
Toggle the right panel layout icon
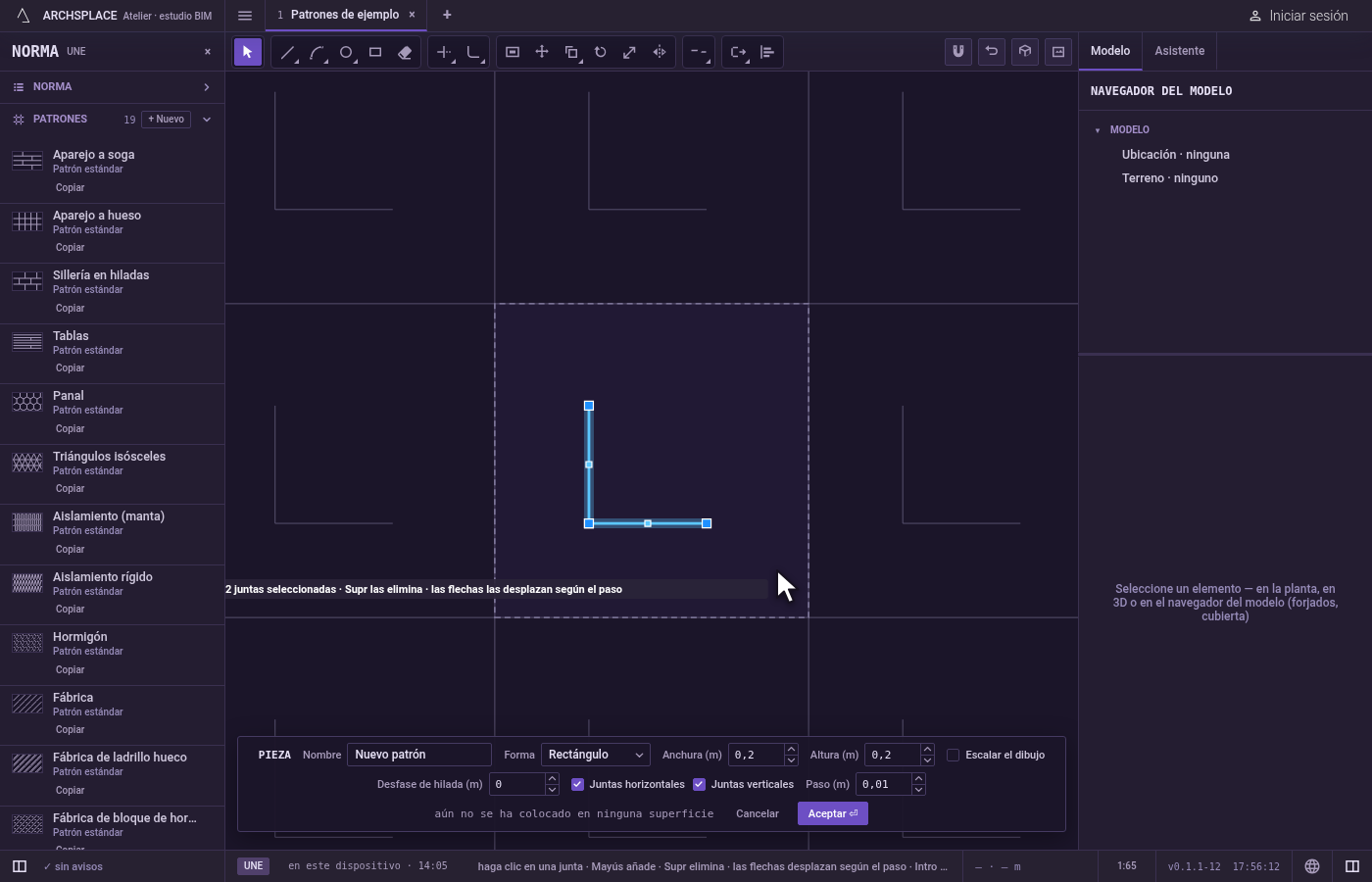click(1352, 866)
